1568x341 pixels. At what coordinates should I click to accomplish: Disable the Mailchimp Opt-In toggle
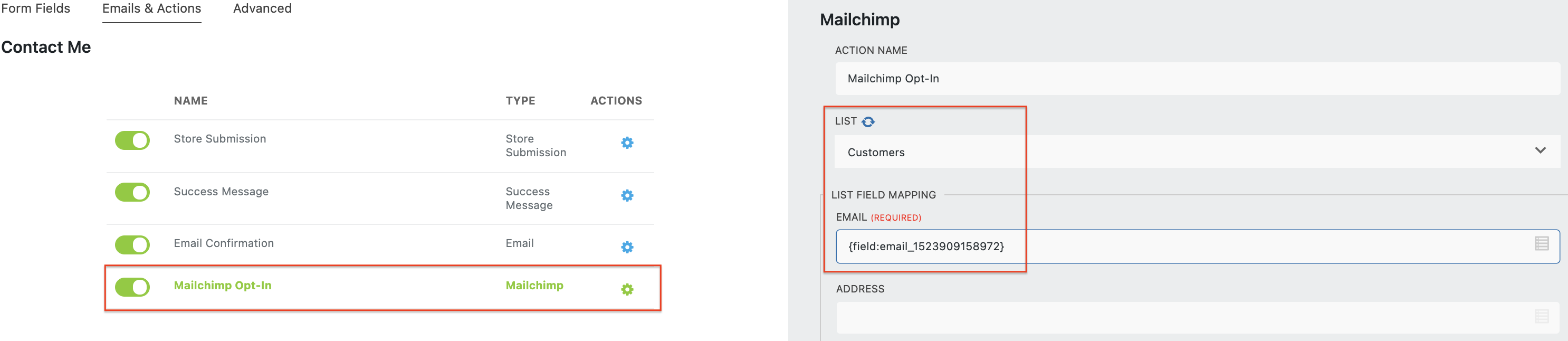[132, 286]
